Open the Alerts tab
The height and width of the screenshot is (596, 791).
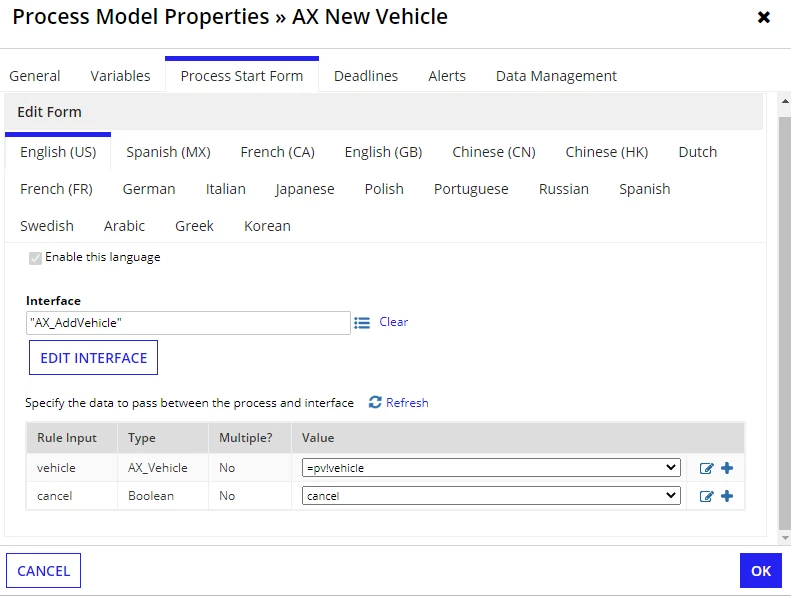(x=447, y=76)
